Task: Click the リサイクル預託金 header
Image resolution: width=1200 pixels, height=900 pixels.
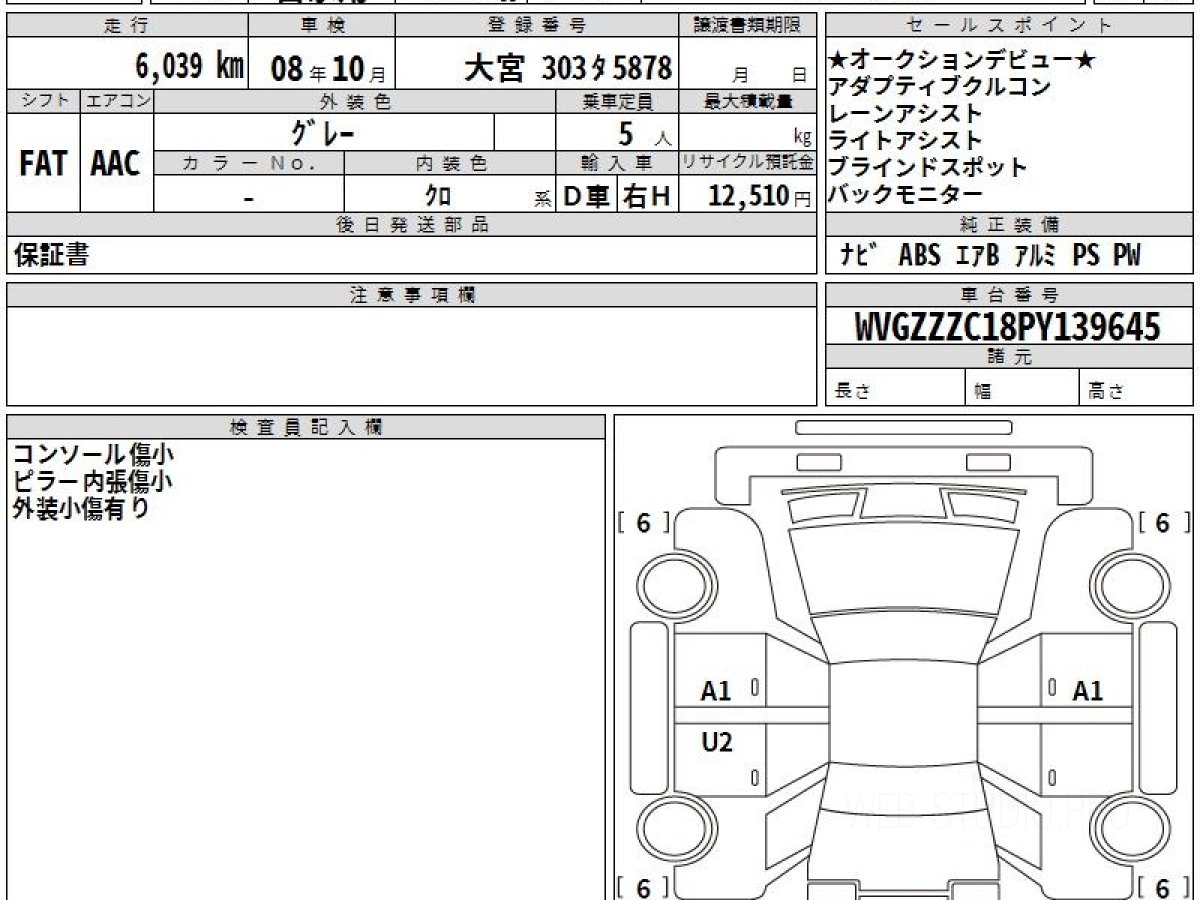Action: point(747,163)
